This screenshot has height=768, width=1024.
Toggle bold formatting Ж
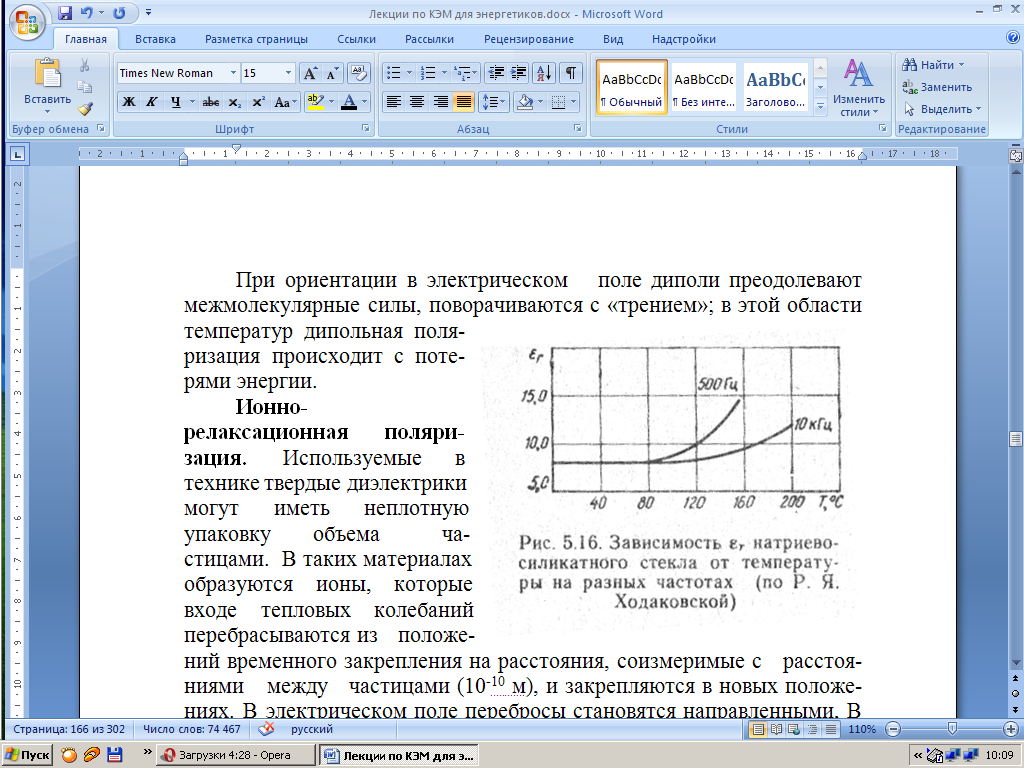tap(129, 102)
